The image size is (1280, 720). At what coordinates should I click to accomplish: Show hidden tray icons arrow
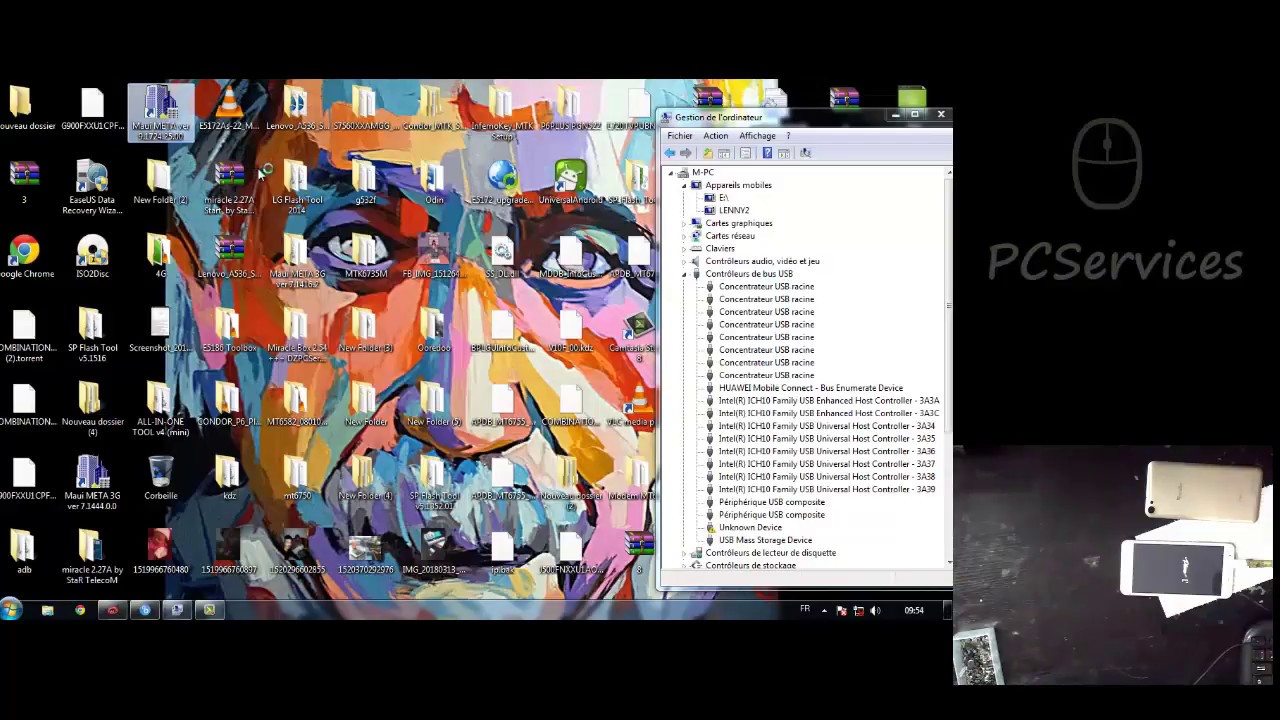825,610
